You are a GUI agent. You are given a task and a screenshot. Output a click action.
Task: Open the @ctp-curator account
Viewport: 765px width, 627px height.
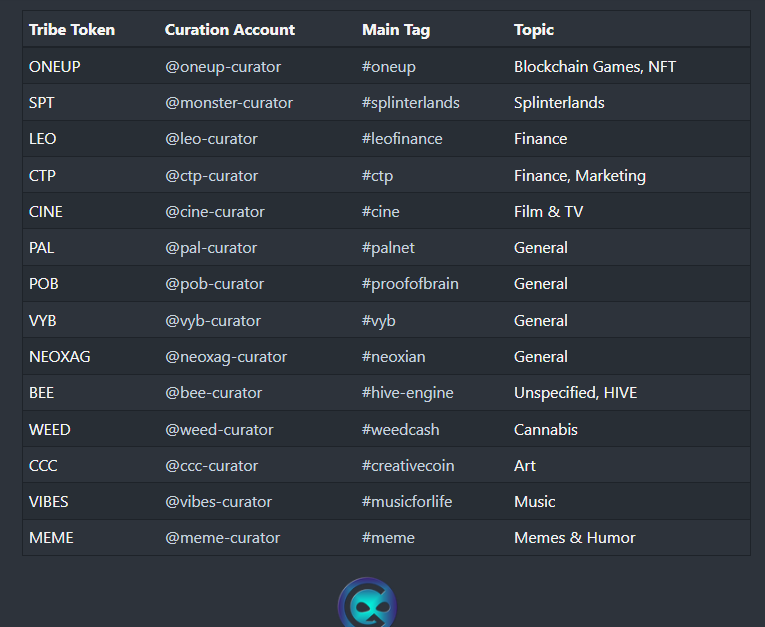[211, 176]
